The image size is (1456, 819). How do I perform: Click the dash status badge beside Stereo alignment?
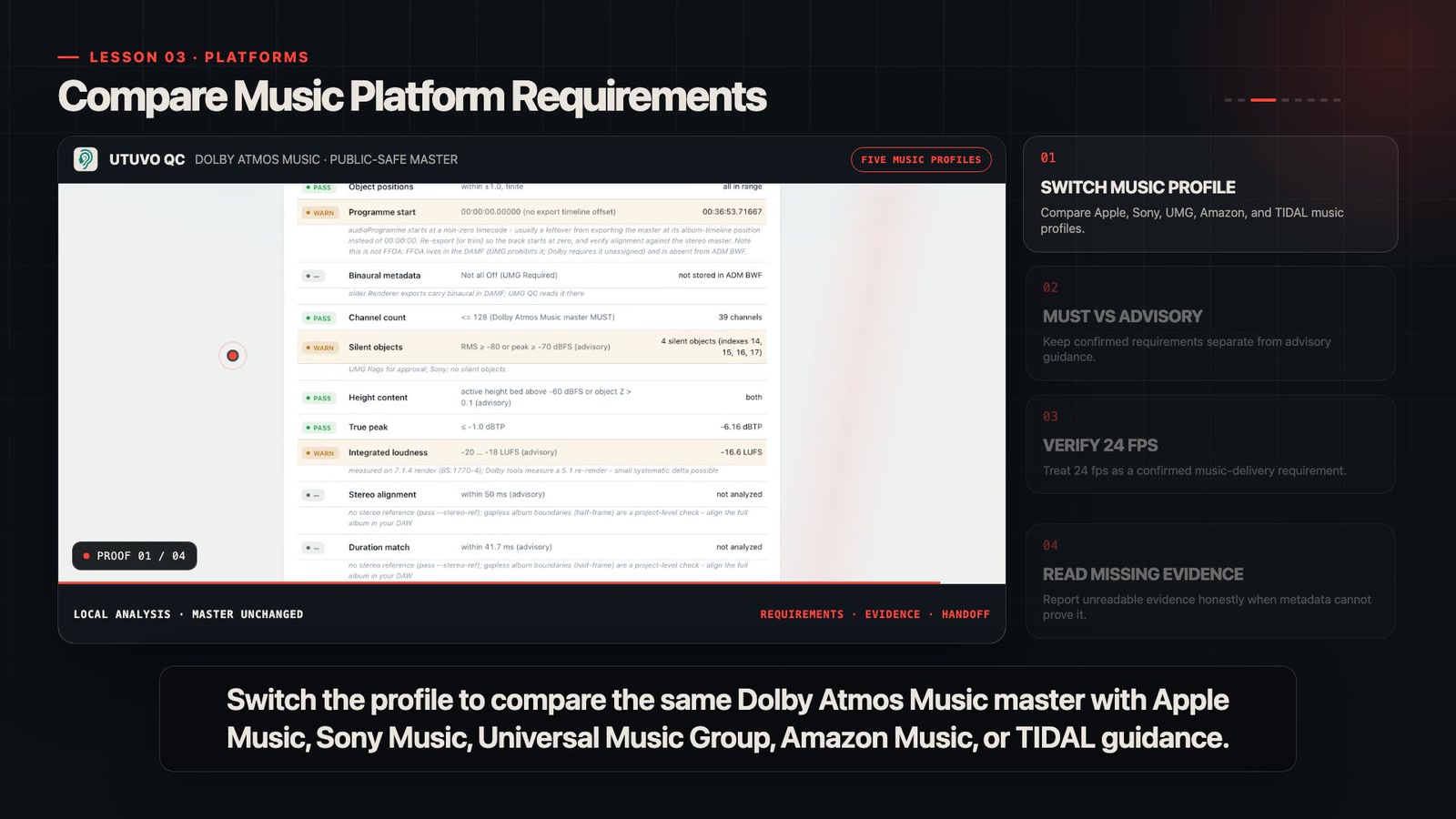pyautogui.click(x=313, y=495)
